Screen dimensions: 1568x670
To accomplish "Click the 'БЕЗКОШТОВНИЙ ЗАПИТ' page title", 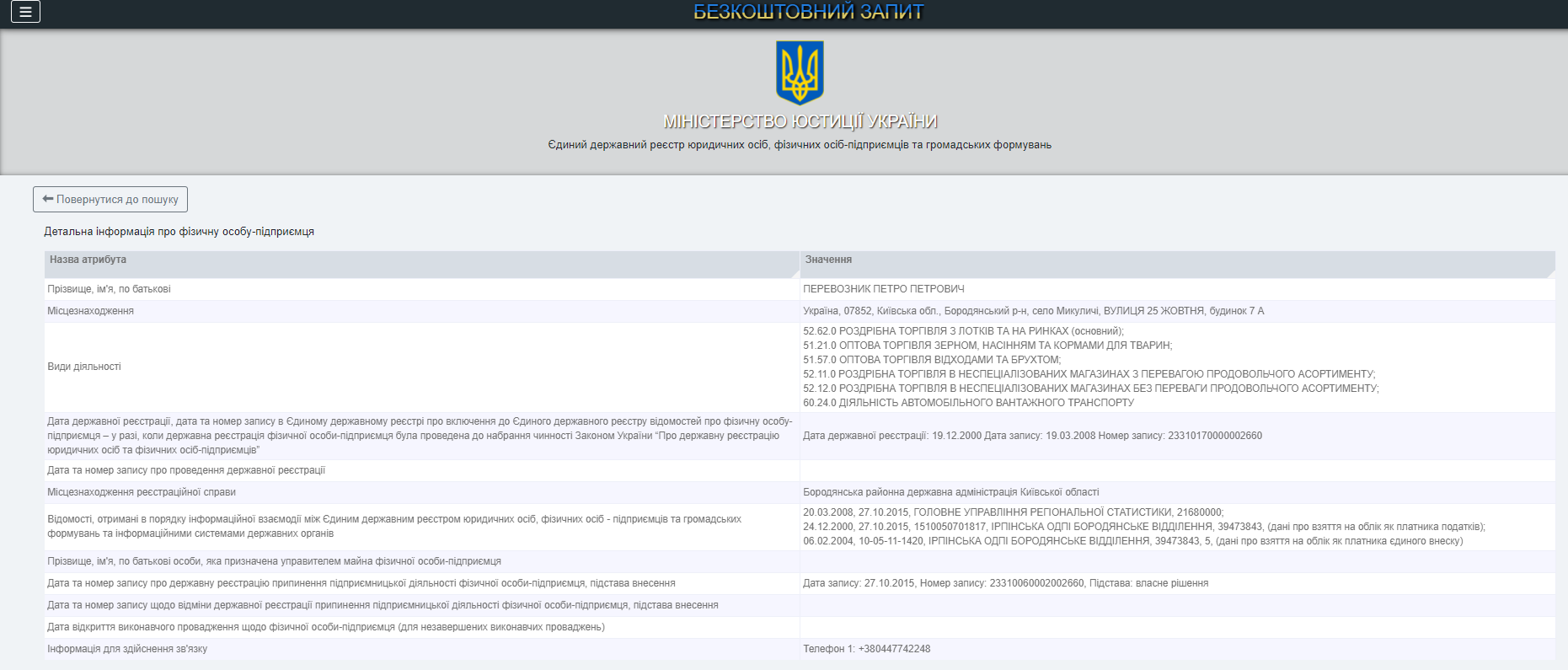I will pos(808,12).
